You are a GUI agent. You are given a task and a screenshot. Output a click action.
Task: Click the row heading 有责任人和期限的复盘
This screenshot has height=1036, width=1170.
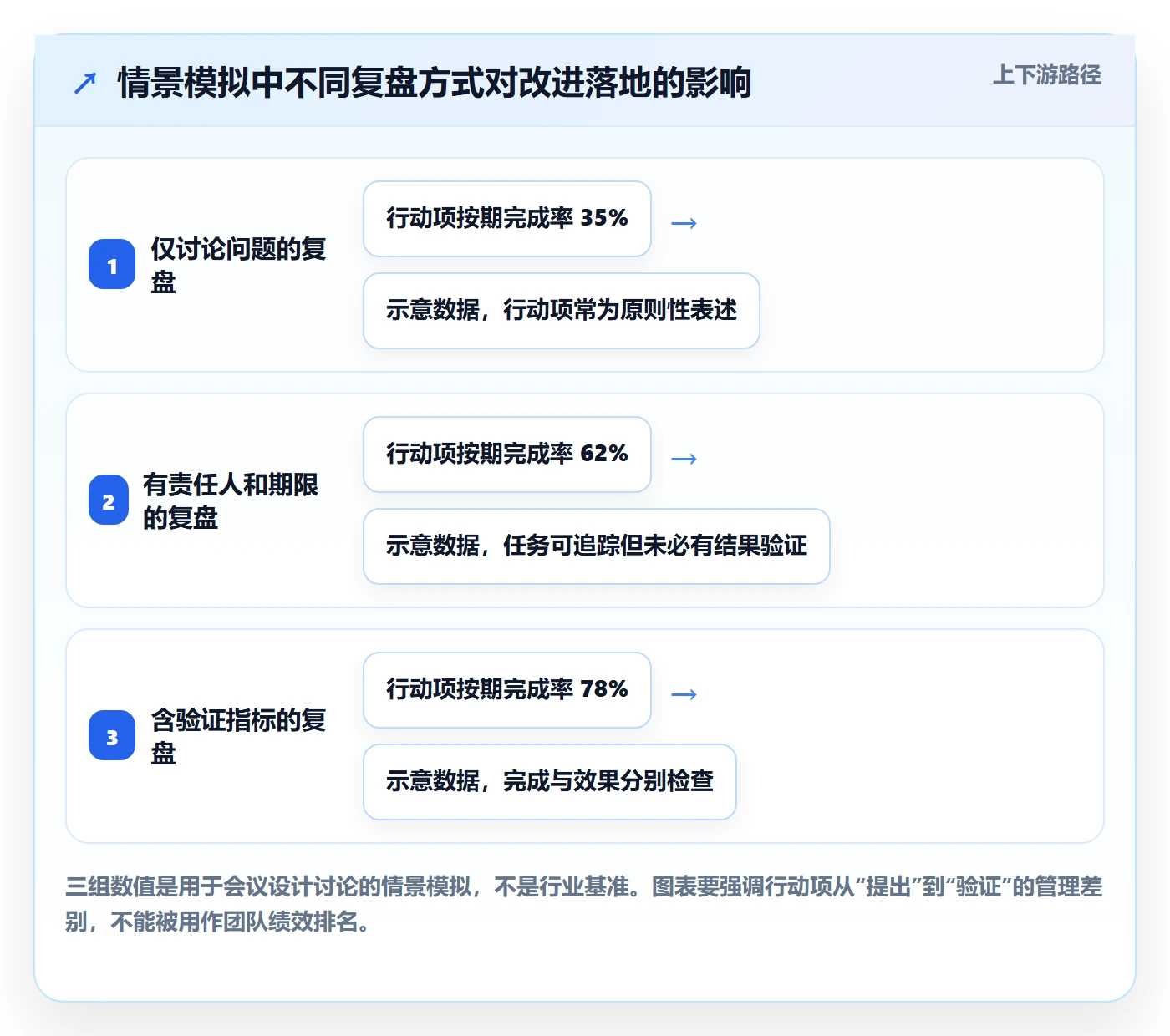(231, 500)
